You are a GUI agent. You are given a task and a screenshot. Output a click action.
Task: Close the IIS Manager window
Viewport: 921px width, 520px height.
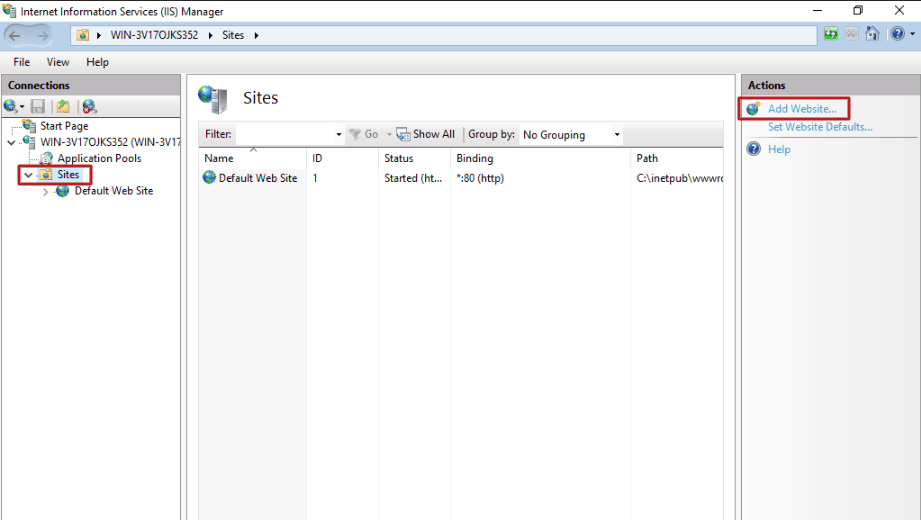899,11
